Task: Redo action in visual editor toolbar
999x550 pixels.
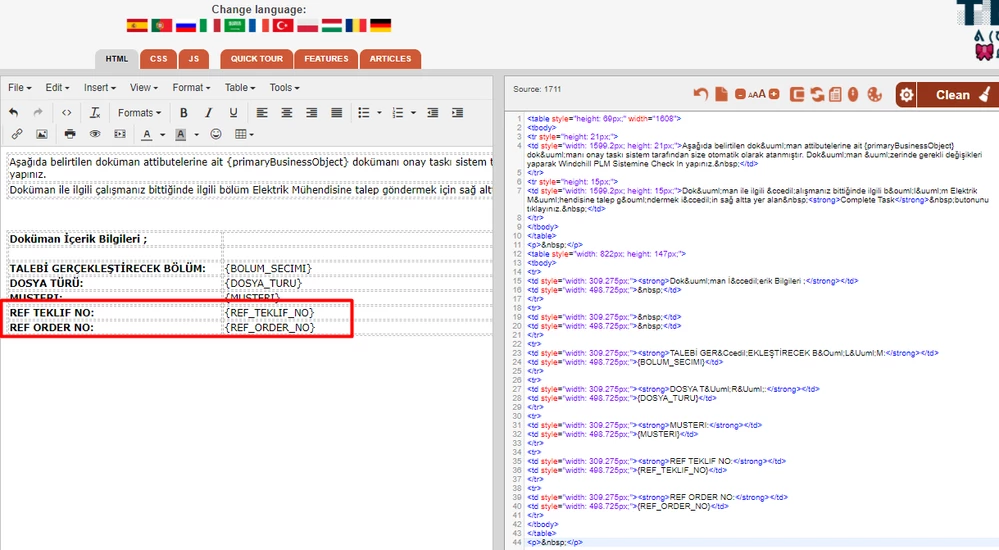Action: (38, 113)
